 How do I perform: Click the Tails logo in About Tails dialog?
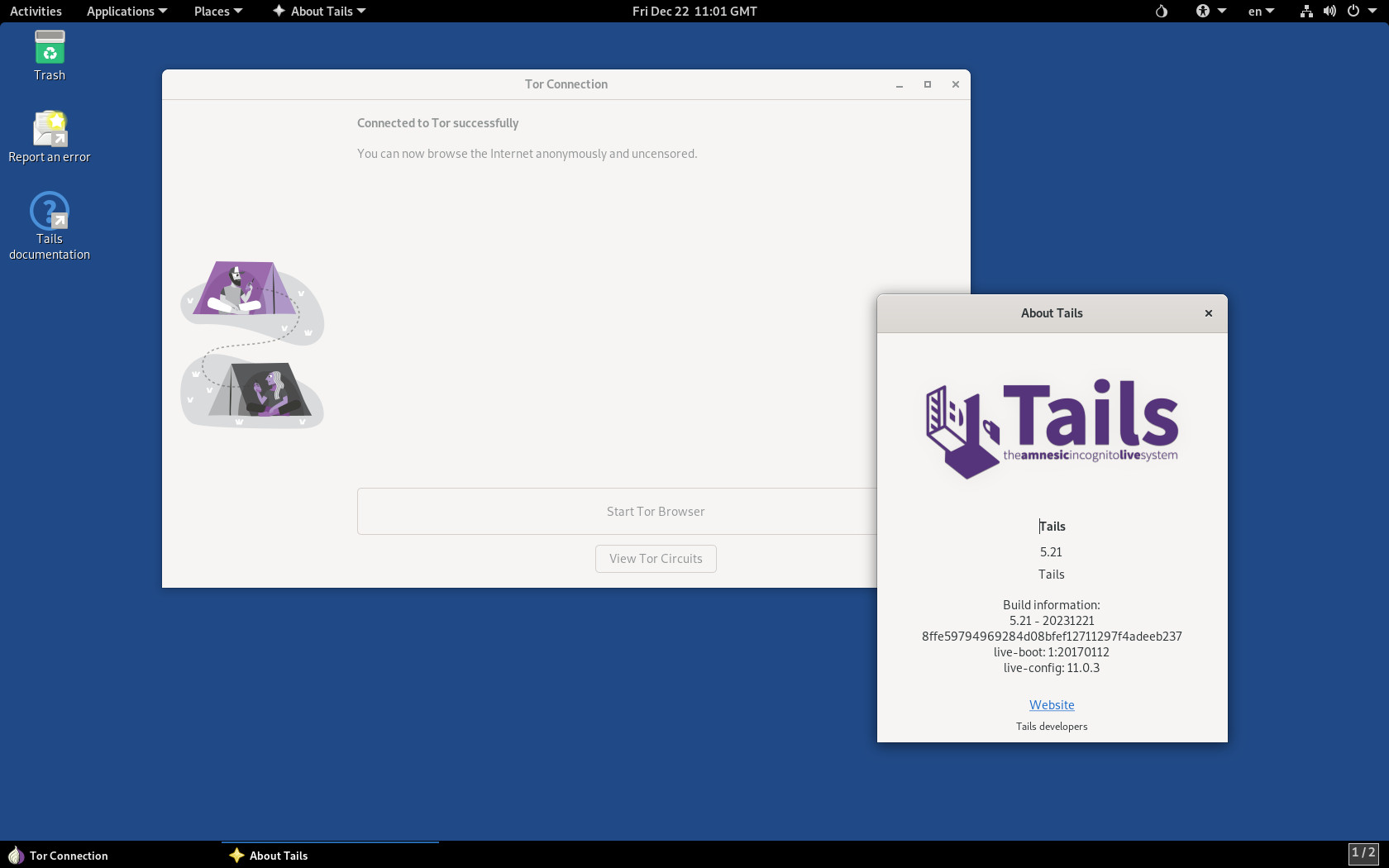click(x=1052, y=429)
